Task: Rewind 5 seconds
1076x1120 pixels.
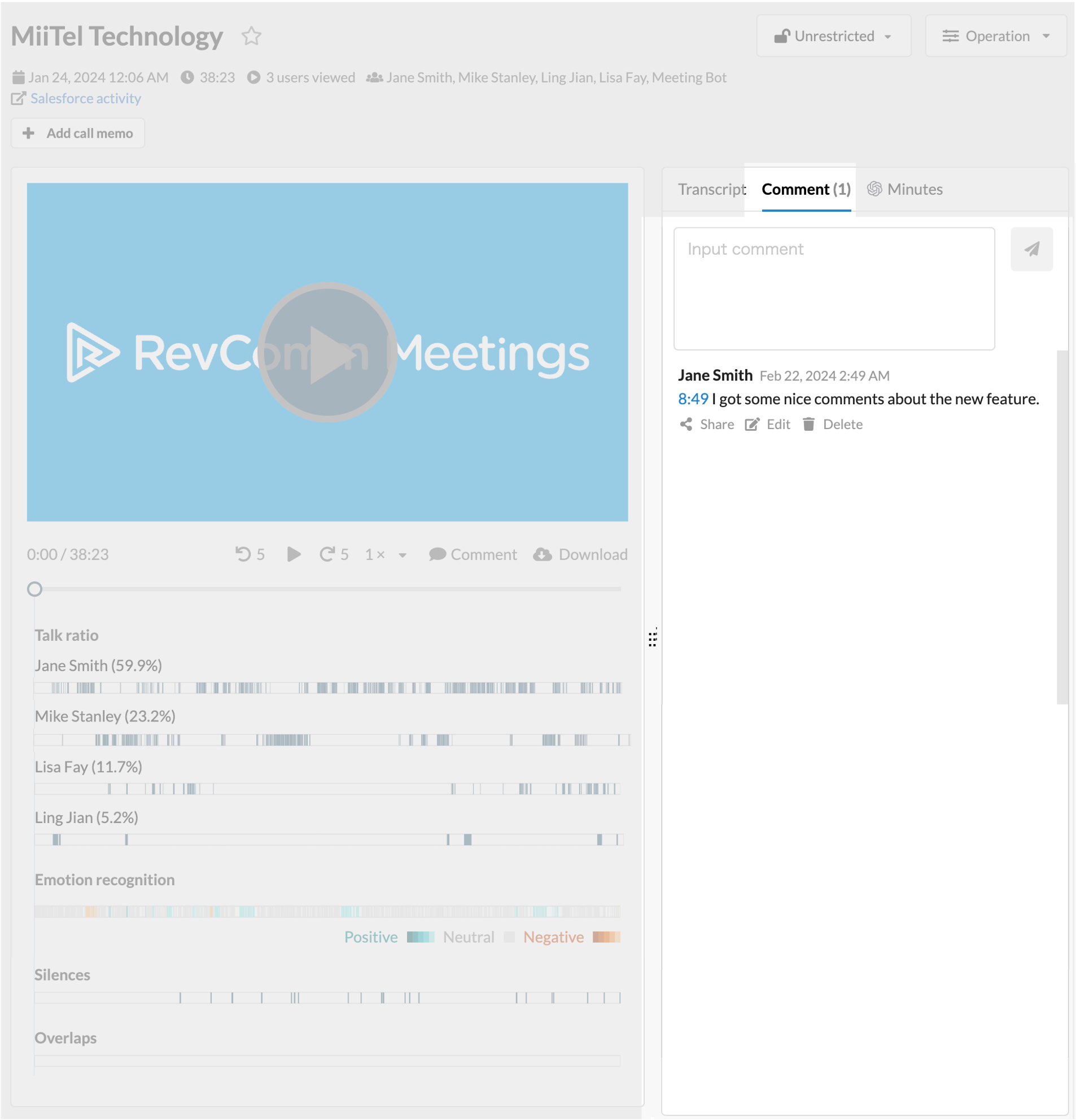Action: pyautogui.click(x=250, y=554)
